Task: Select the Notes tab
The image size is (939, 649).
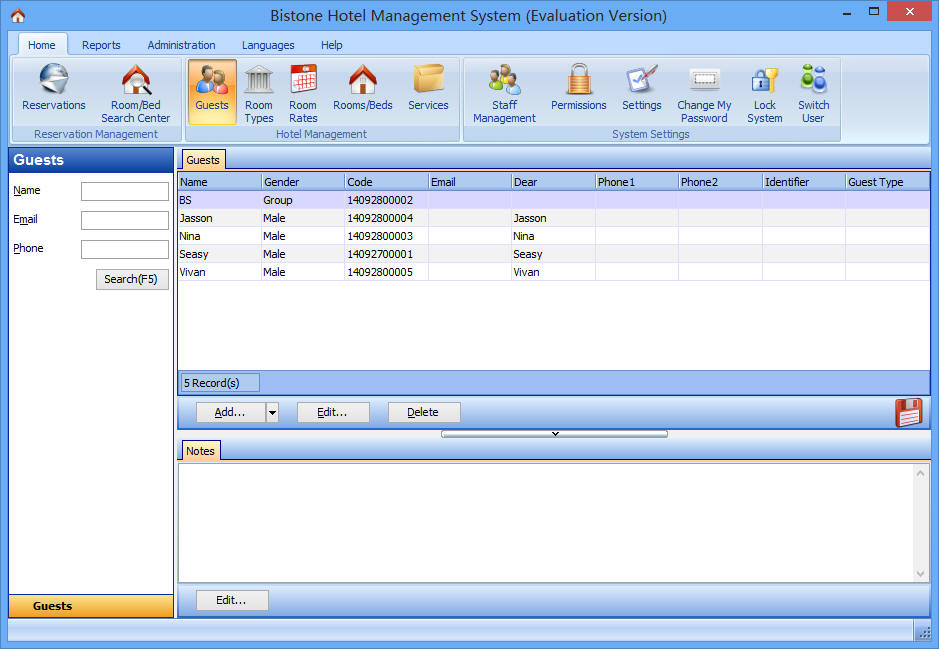Action: pyautogui.click(x=200, y=451)
